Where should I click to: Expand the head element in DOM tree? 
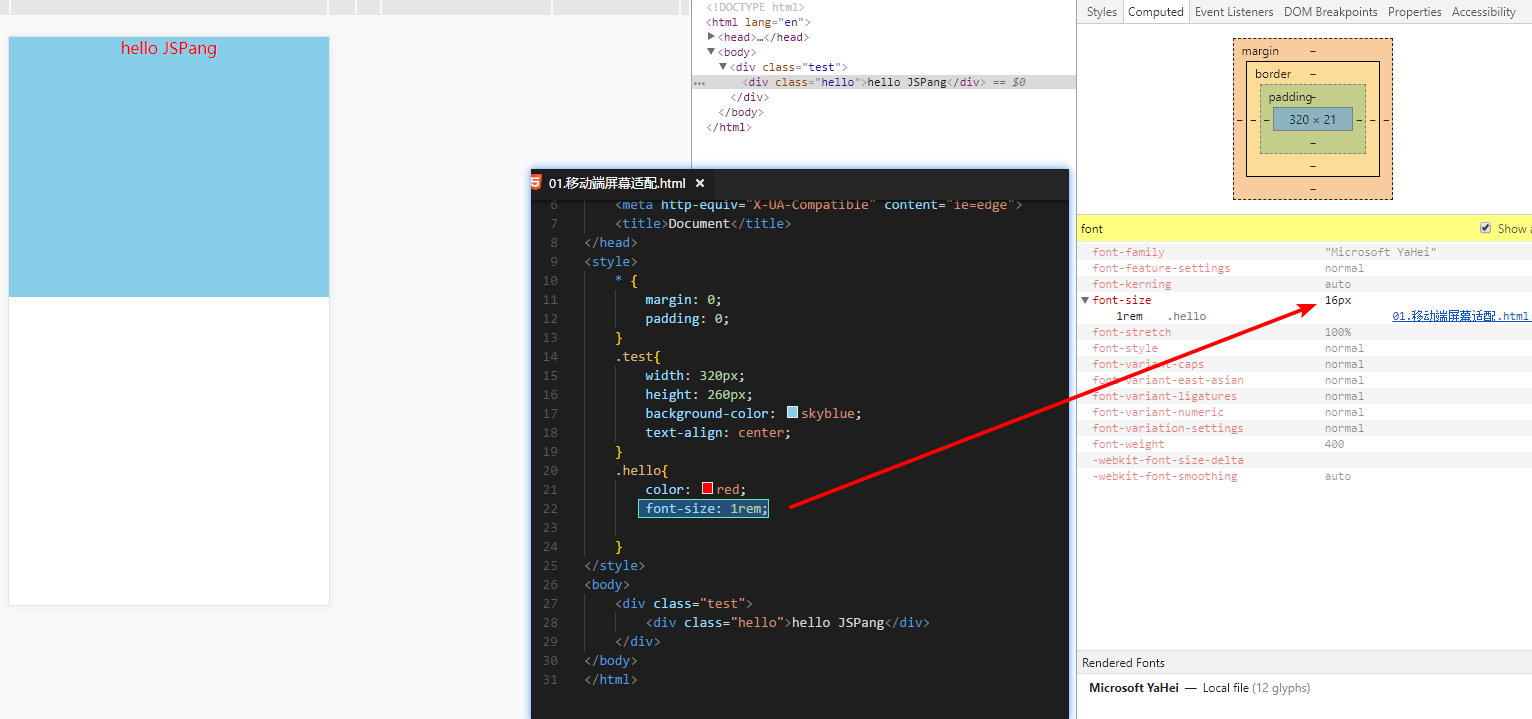711,37
